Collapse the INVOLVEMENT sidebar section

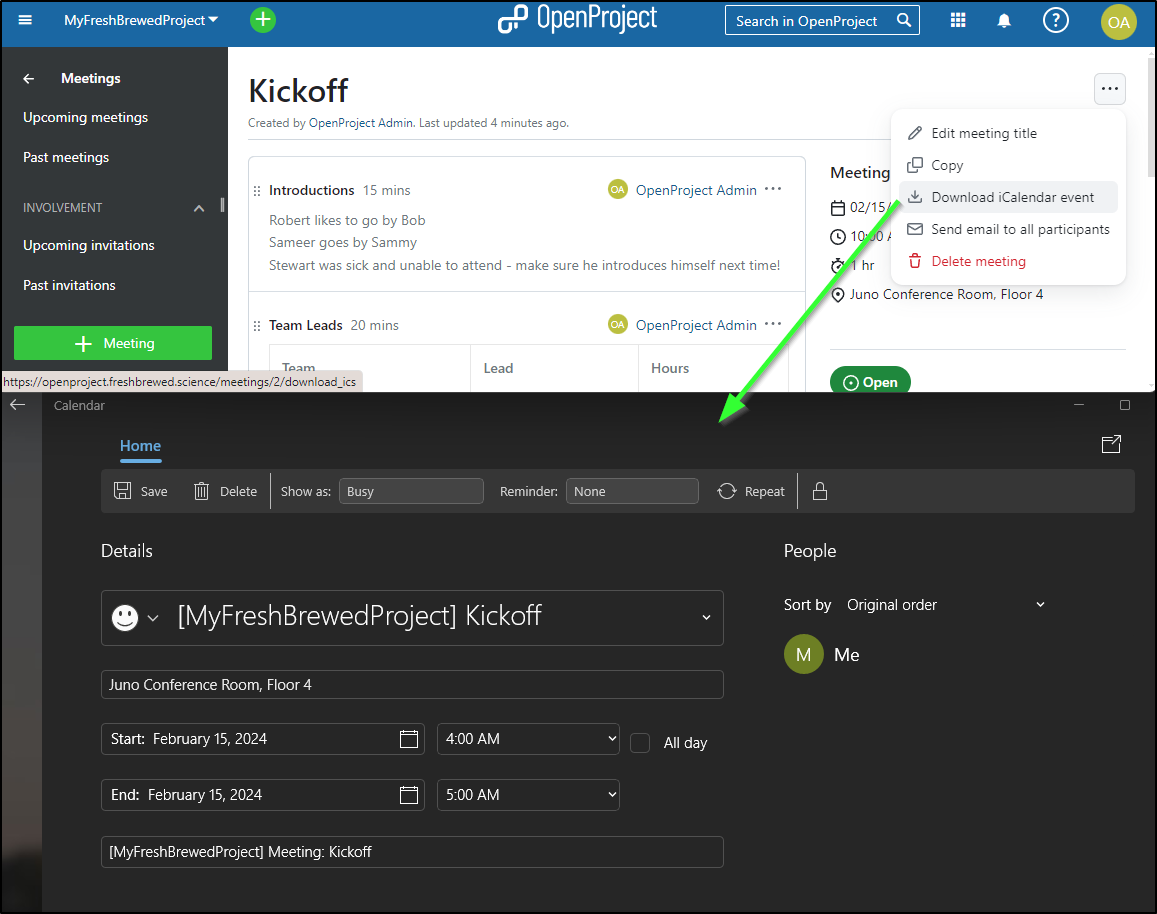click(x=198, y=209)
